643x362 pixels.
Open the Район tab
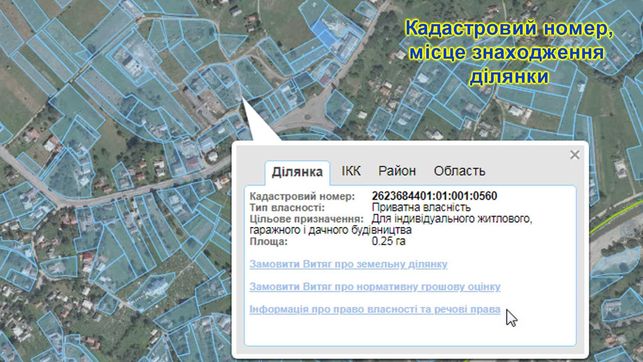tap(397, 171)
